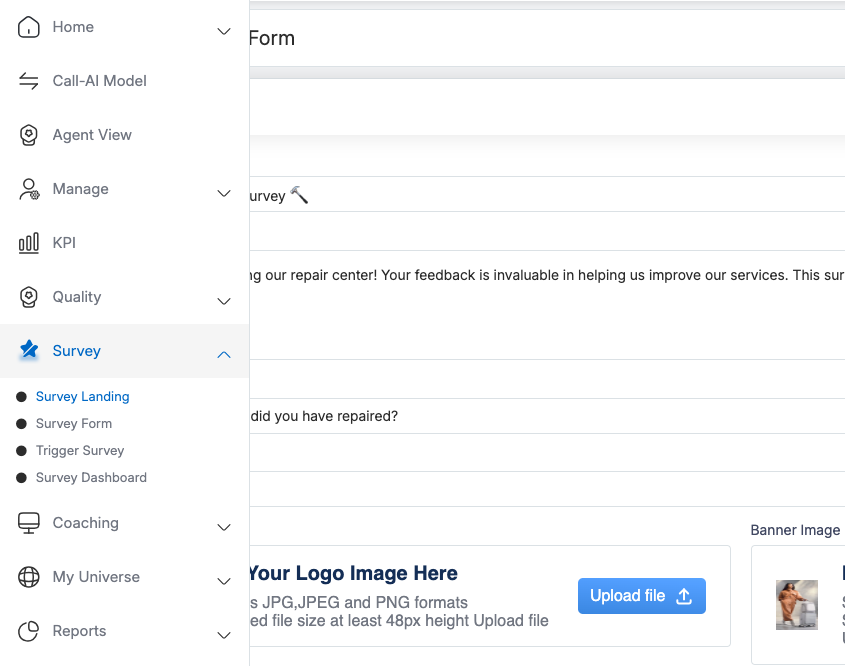
Task: Click the Reports pie chart icon
Action: click(x=29, y=631)
